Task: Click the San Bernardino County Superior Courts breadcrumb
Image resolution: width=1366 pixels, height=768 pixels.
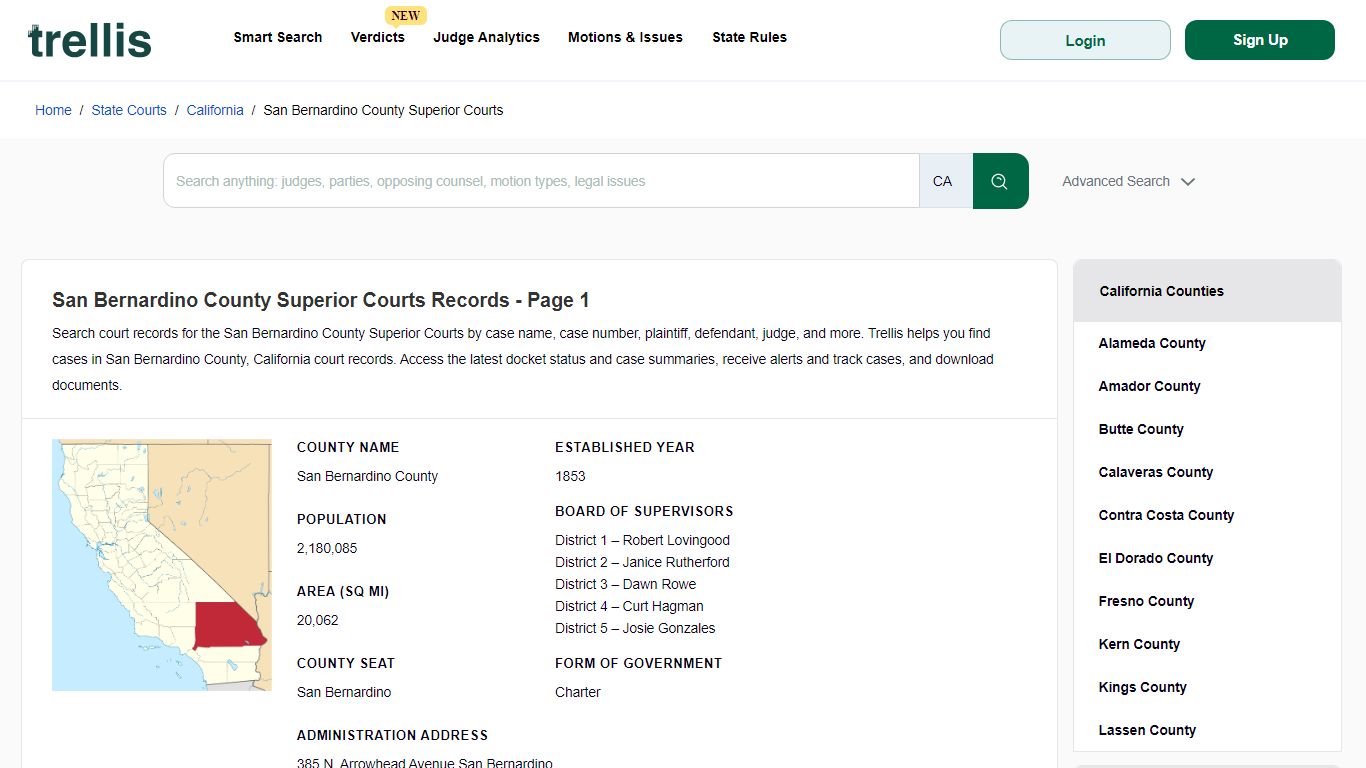Action: coord(383,110)
